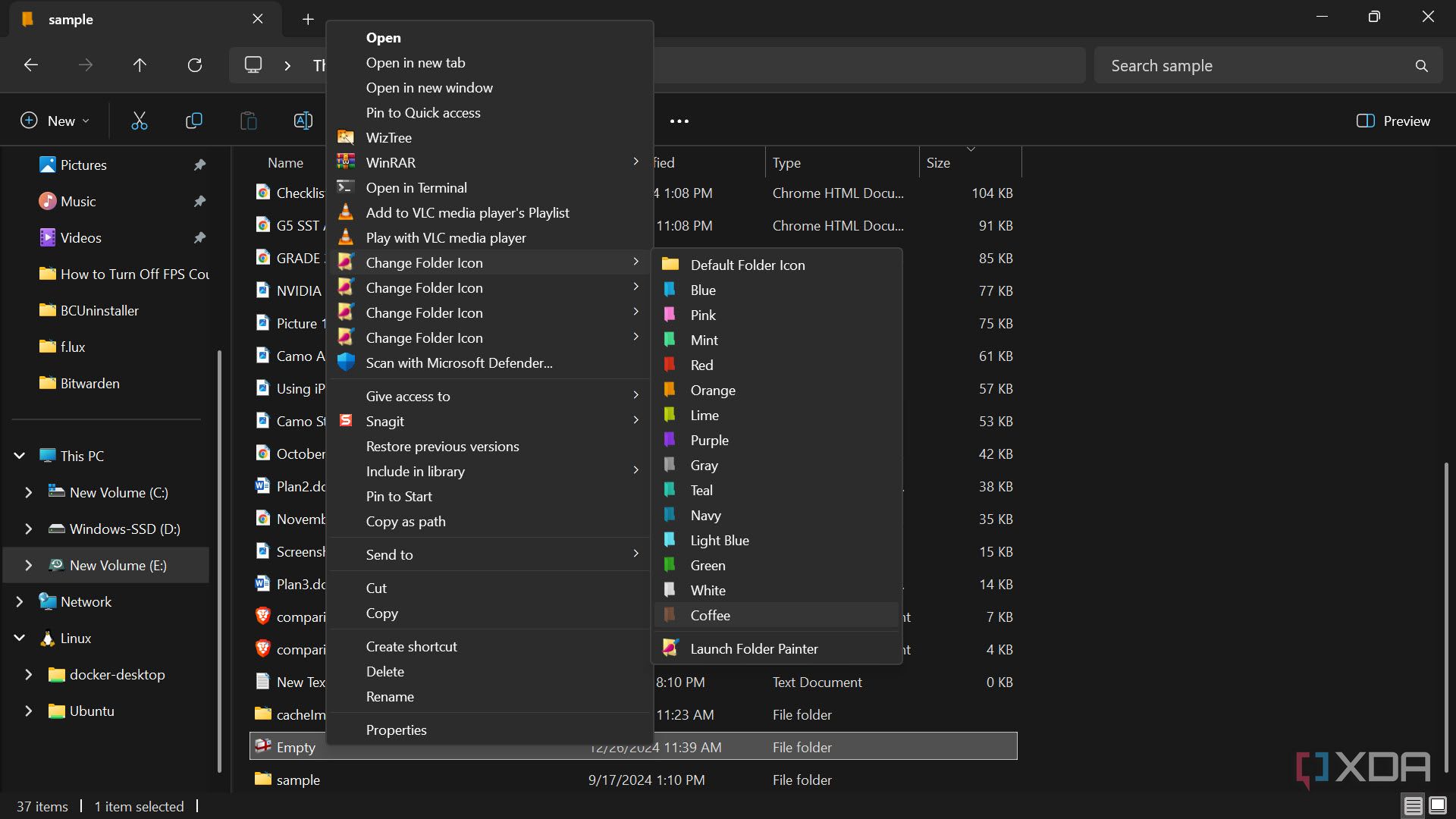Click the Open in Terminal icon
This screenshot has width=1456, height=819.
(x=346, y=187)
